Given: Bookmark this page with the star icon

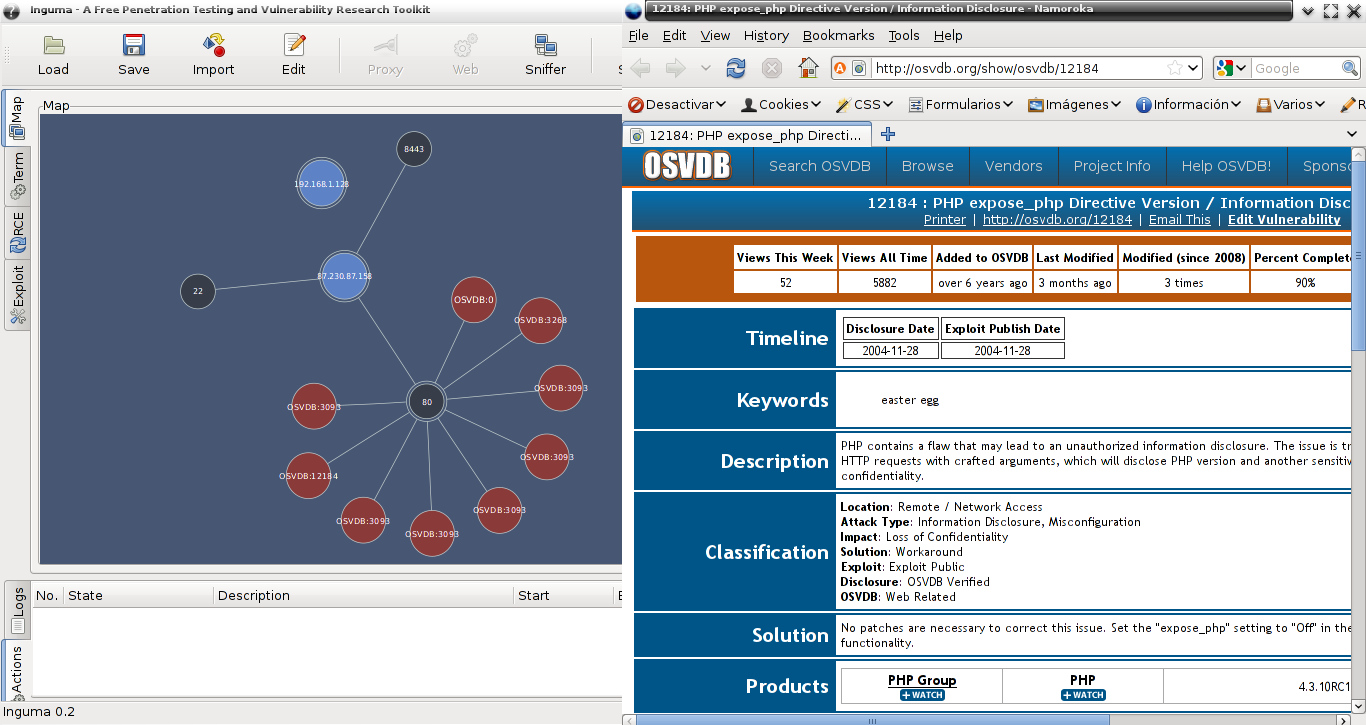Looking at the screenshot, I should (1175, 68).
